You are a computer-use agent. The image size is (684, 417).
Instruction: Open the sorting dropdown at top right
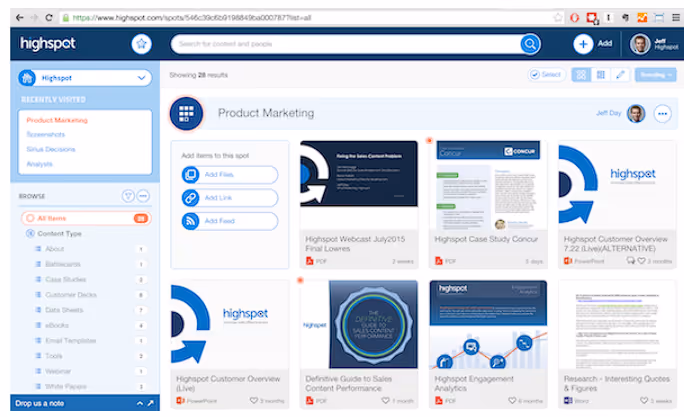coord(656,75)
